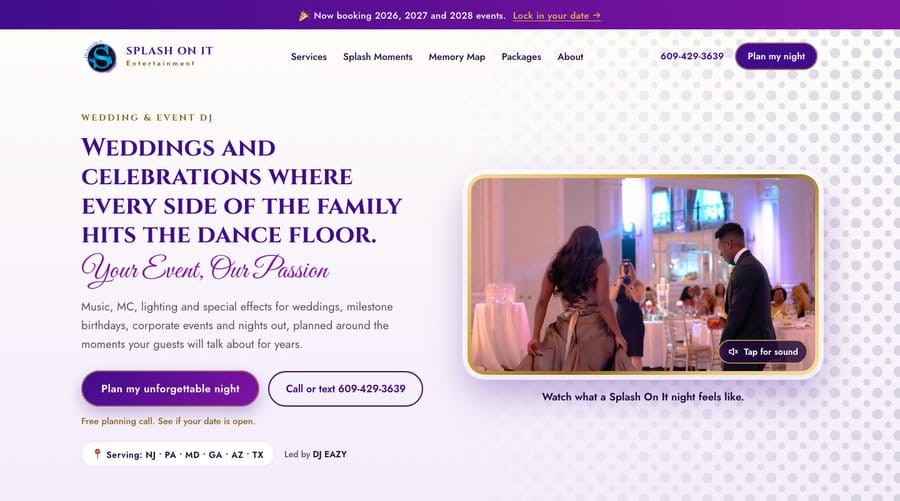Open the Services menu item
Viewport: 900px width, 501px height.
(x=309, y=57)
